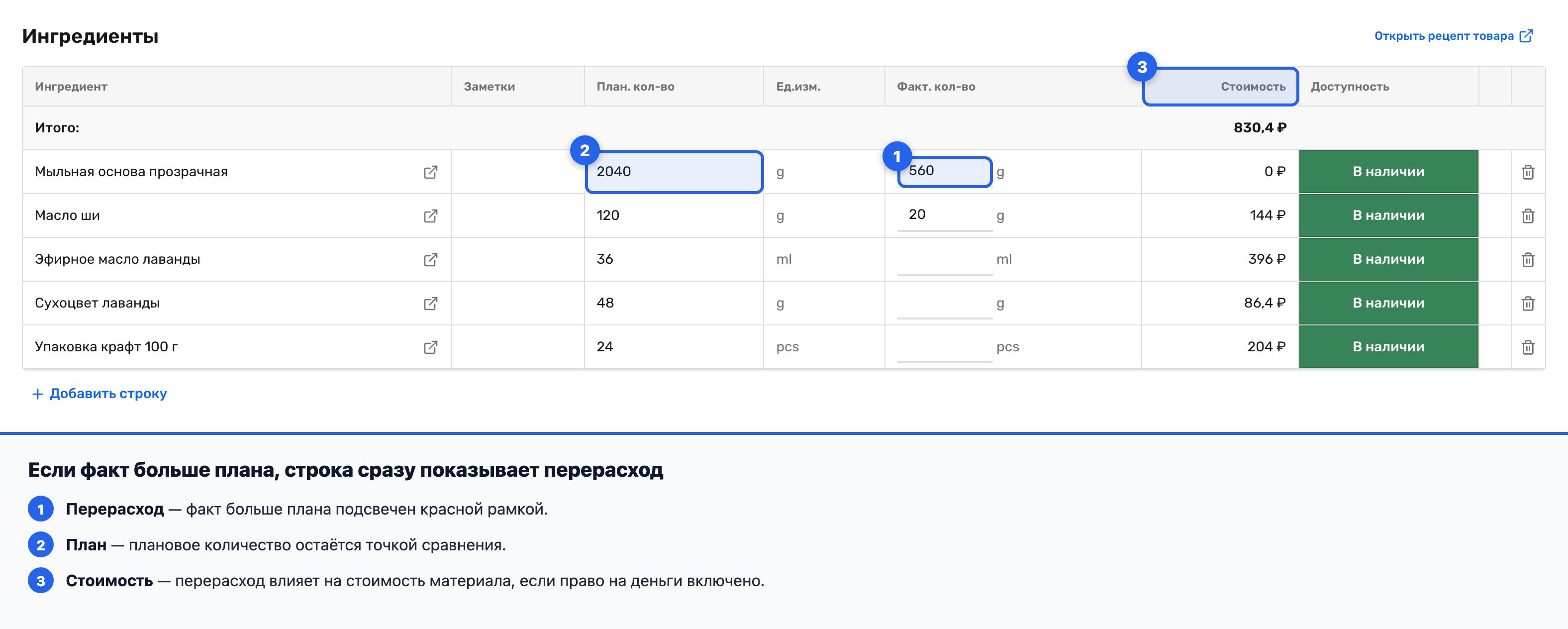Click unit ml in Эфирное масло row
This screenshot has width=1568, height=629.
tap(784, 259)
